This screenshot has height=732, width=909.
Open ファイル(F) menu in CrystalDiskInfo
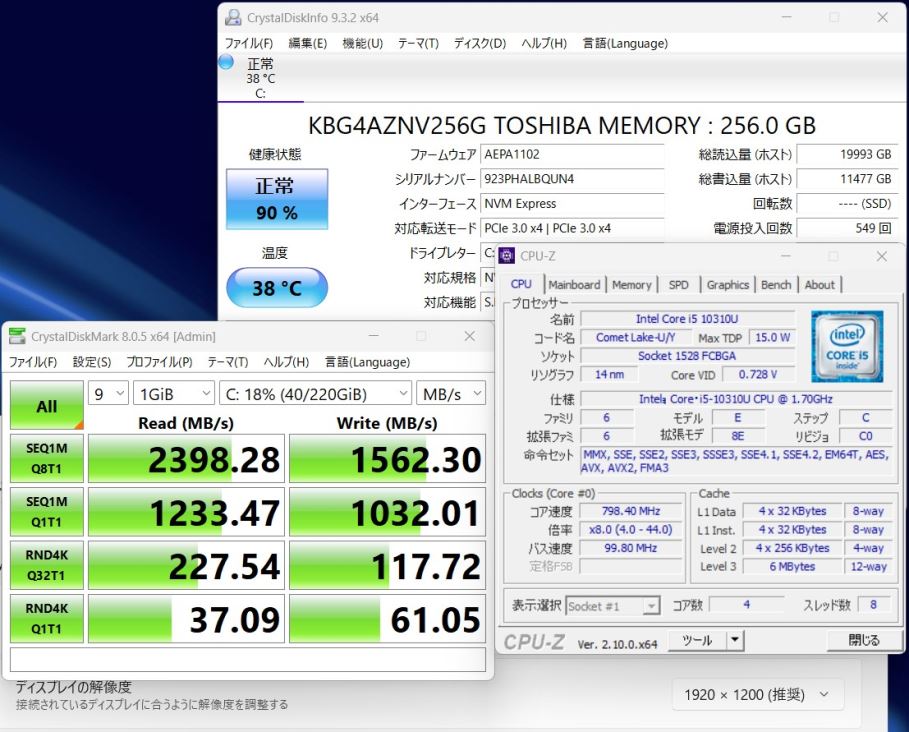(x=249, y=43)
